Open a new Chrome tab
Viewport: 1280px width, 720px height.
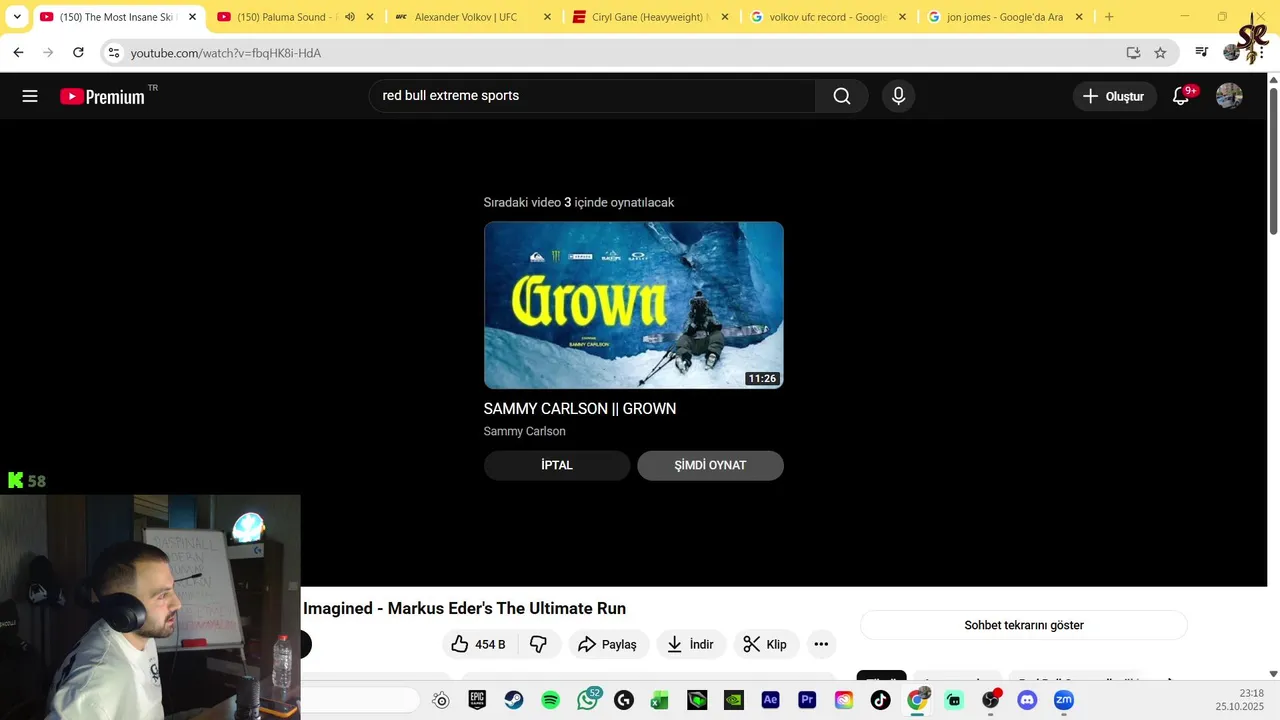click(x=1109, y=17)
